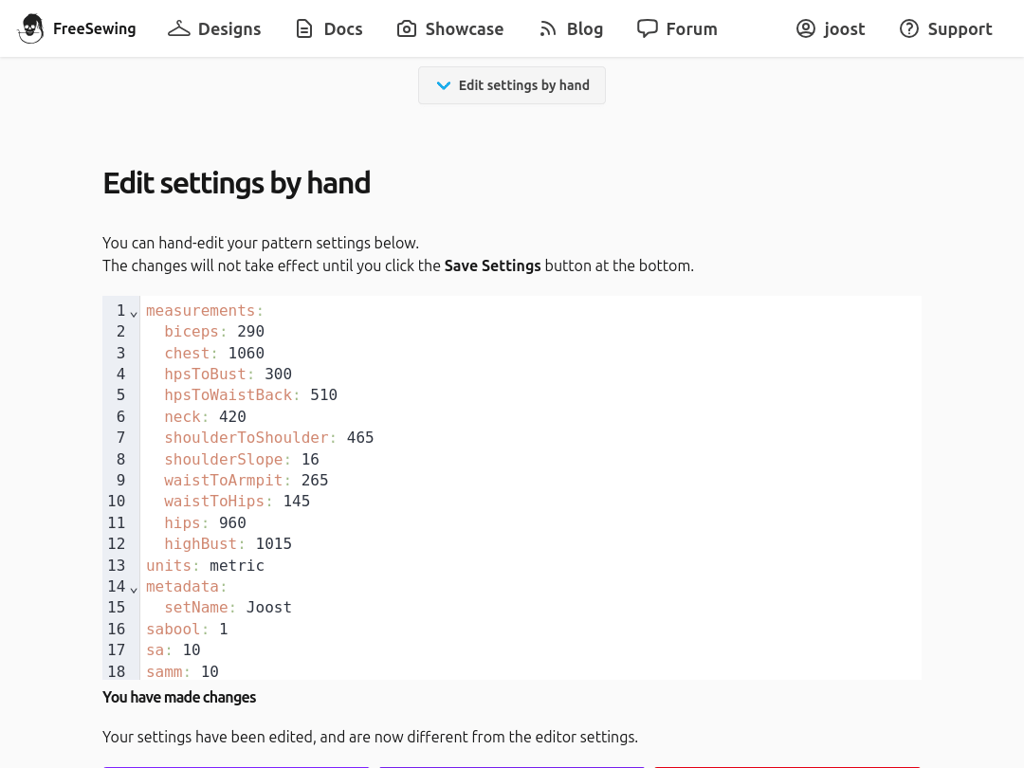
Task: Click the RSS feed icon beside Blog
Action: click(x=548, y=29)
